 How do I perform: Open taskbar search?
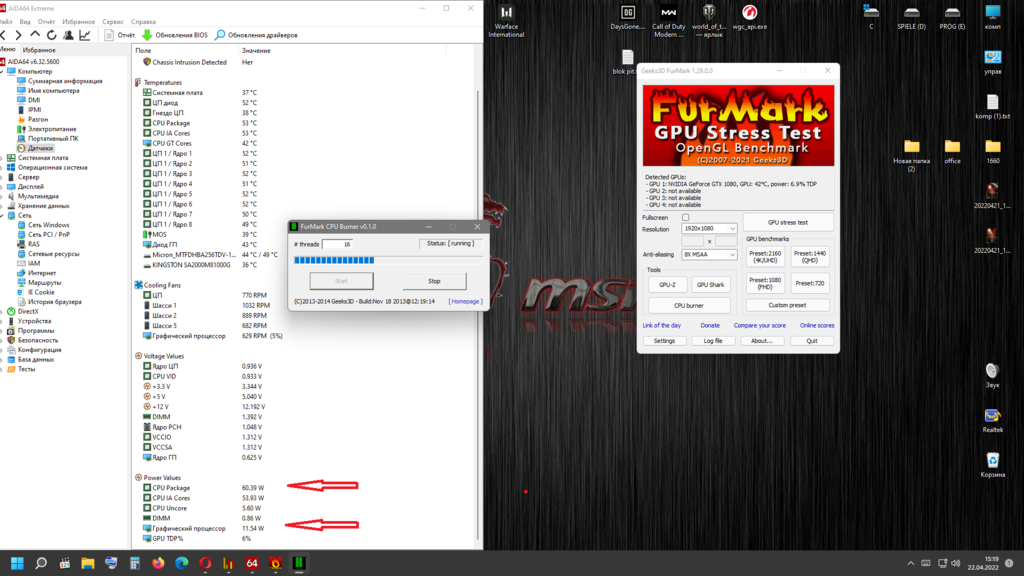[x=40, y=563]
